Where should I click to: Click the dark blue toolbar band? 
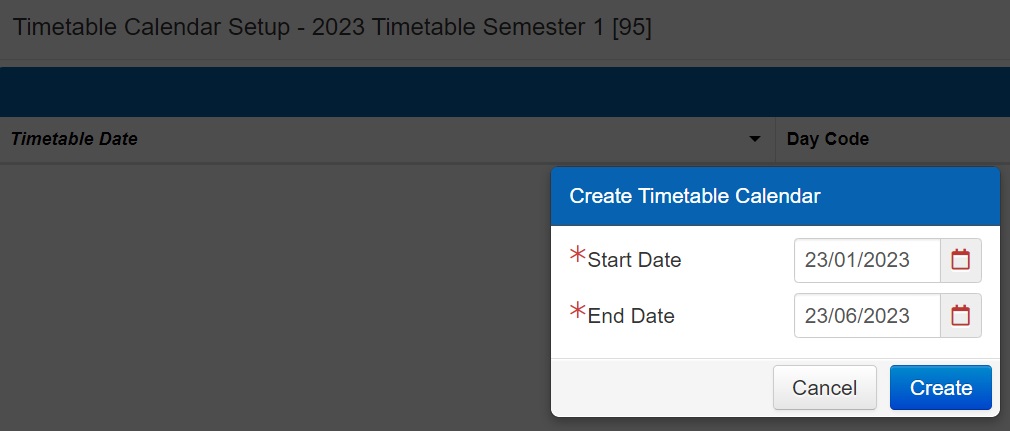[x=500, y=92]
